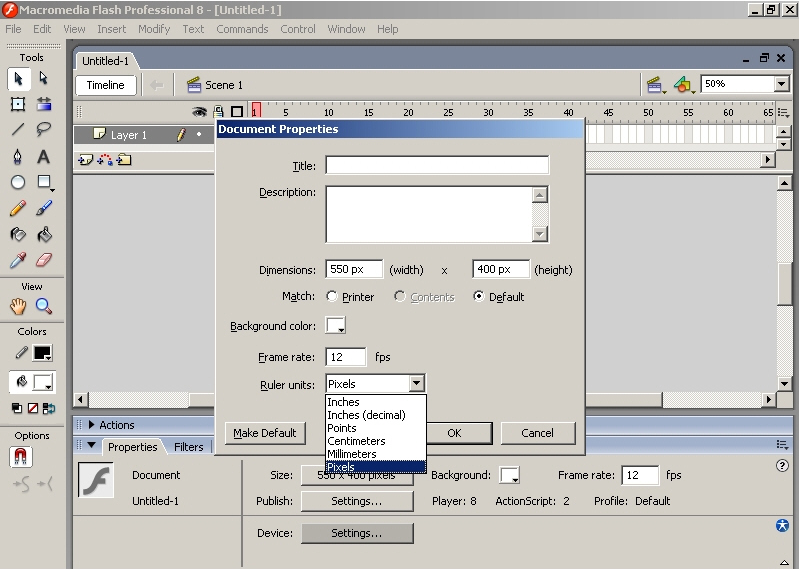This screenshot has height=571, width=800.
Task: Expand the Actions panel
Action: 92,425
